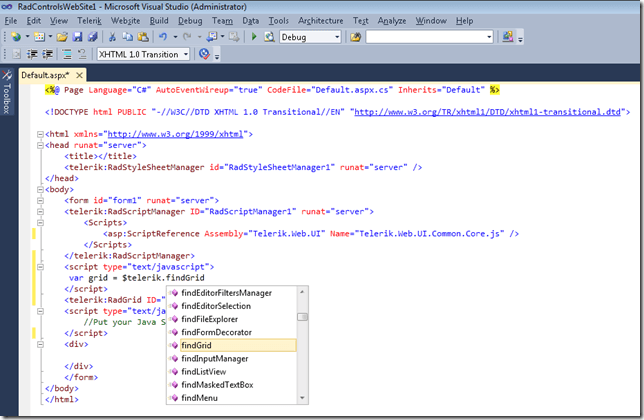Click the Add New Item toolbar icon
The image size is (644, 420).
39,37
